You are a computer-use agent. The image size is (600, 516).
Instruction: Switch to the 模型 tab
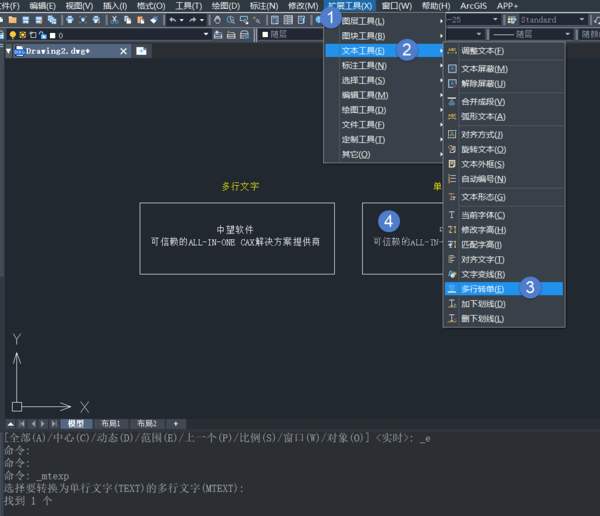point(76,424)
